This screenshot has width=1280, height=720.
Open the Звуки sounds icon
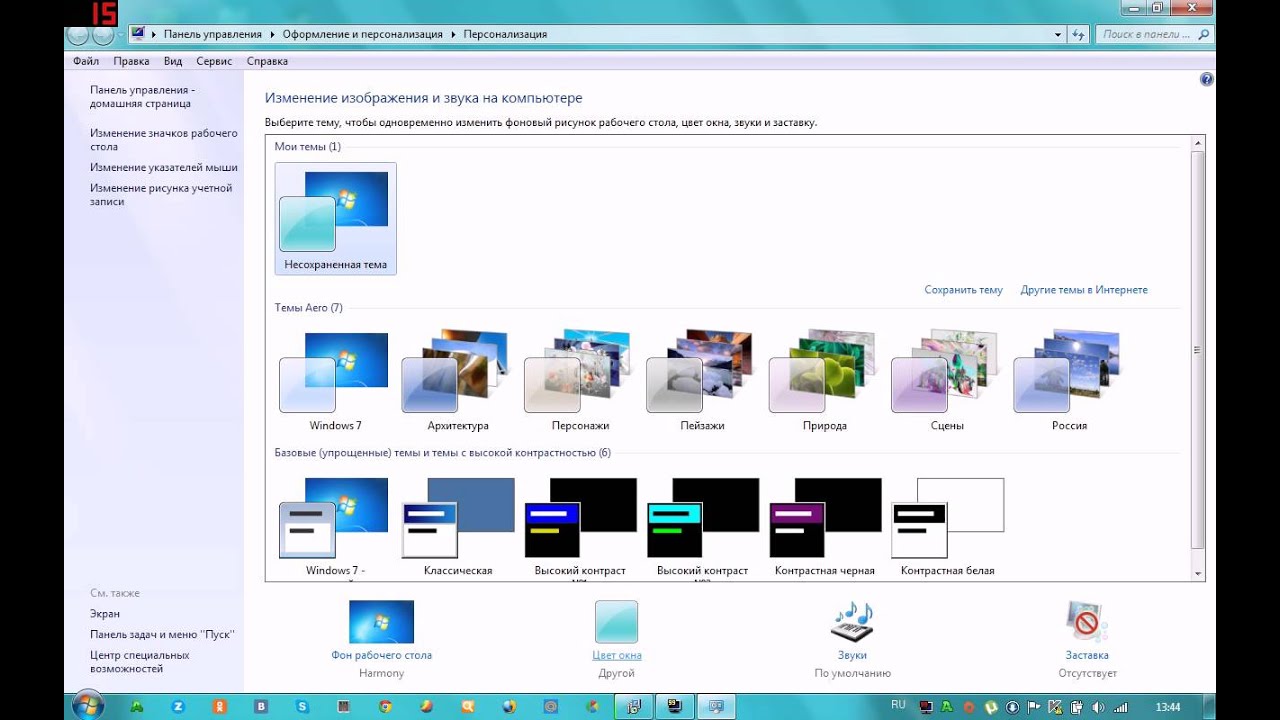click(x=852, y=621)
